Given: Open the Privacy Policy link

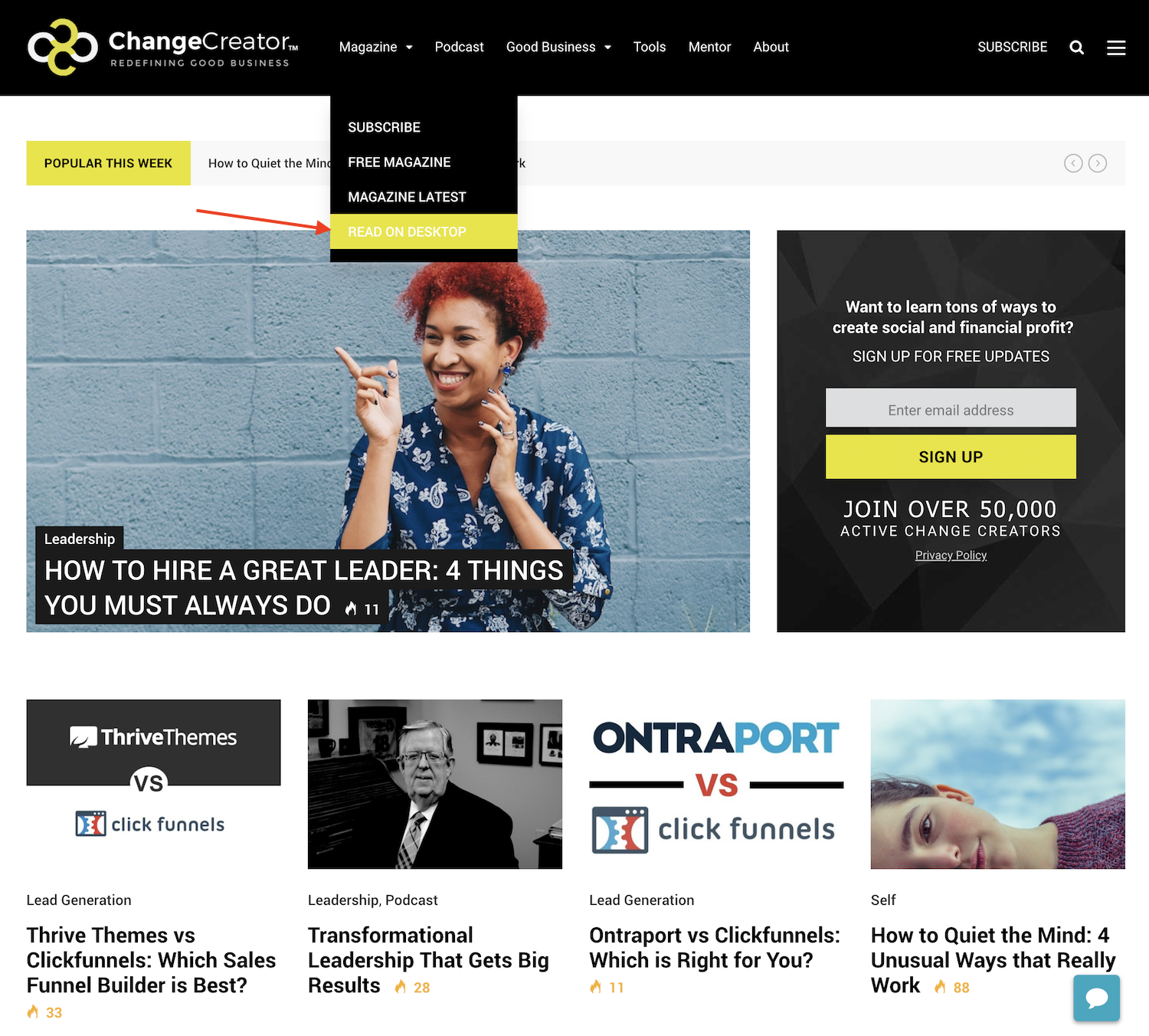Looking at the screenshot, I should click(x=951, y=555).
